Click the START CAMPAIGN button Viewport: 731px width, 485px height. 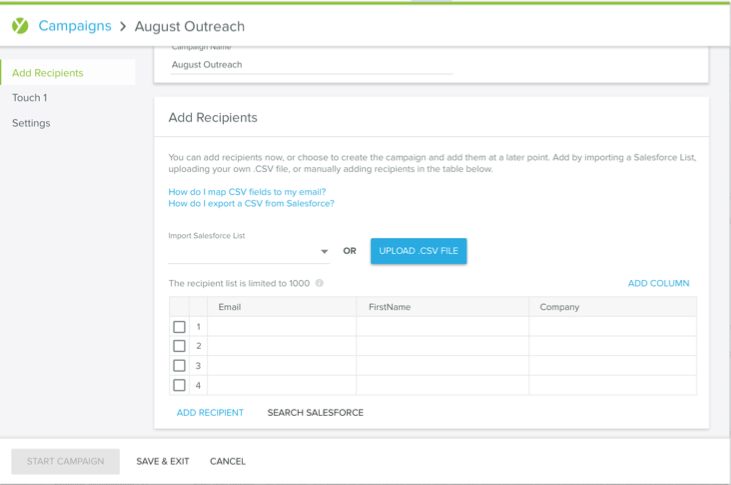click(x=65, y=461)
